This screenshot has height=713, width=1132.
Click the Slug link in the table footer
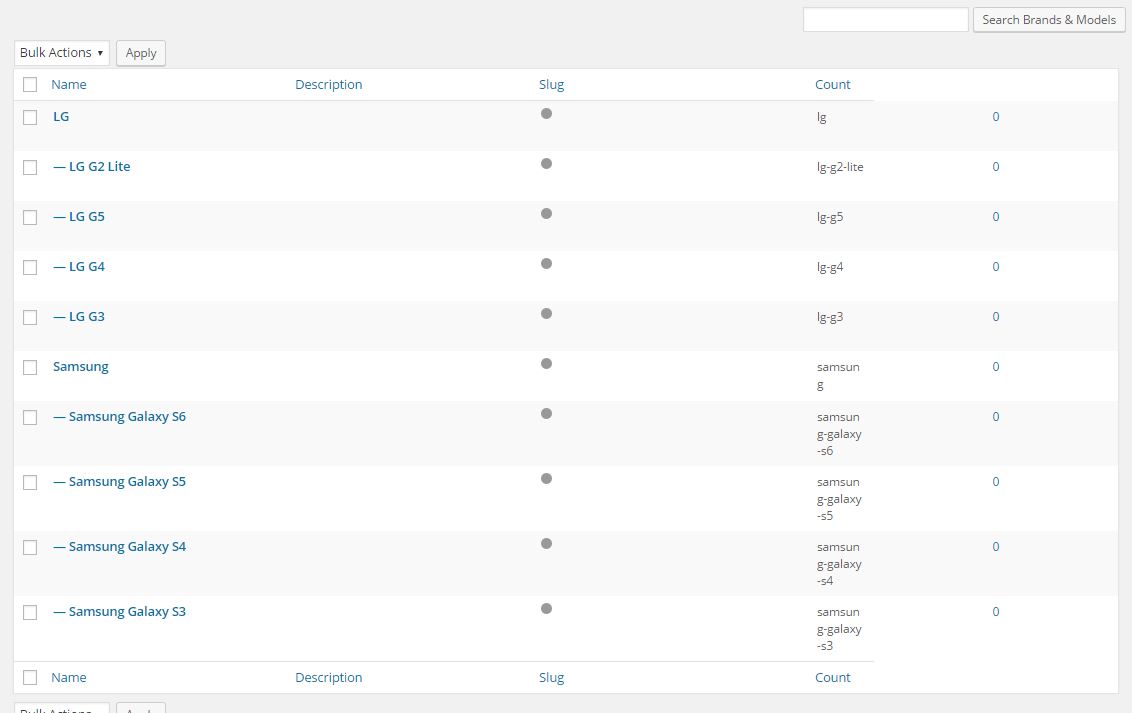(x=552, y=678)
